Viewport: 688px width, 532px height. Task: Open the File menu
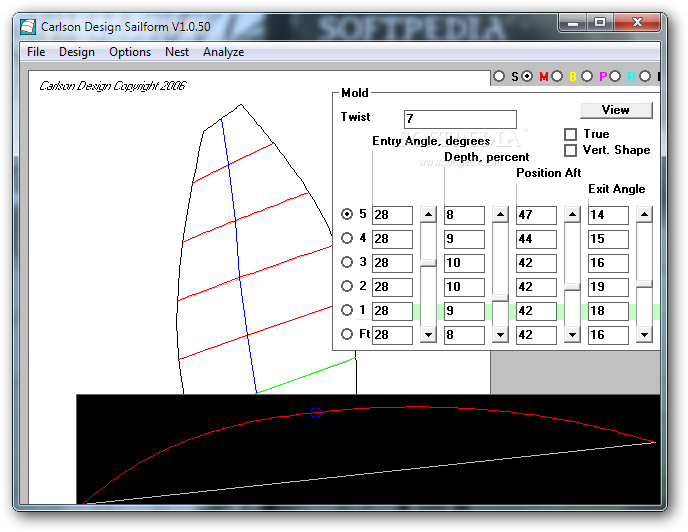click(x=36, y=52)
